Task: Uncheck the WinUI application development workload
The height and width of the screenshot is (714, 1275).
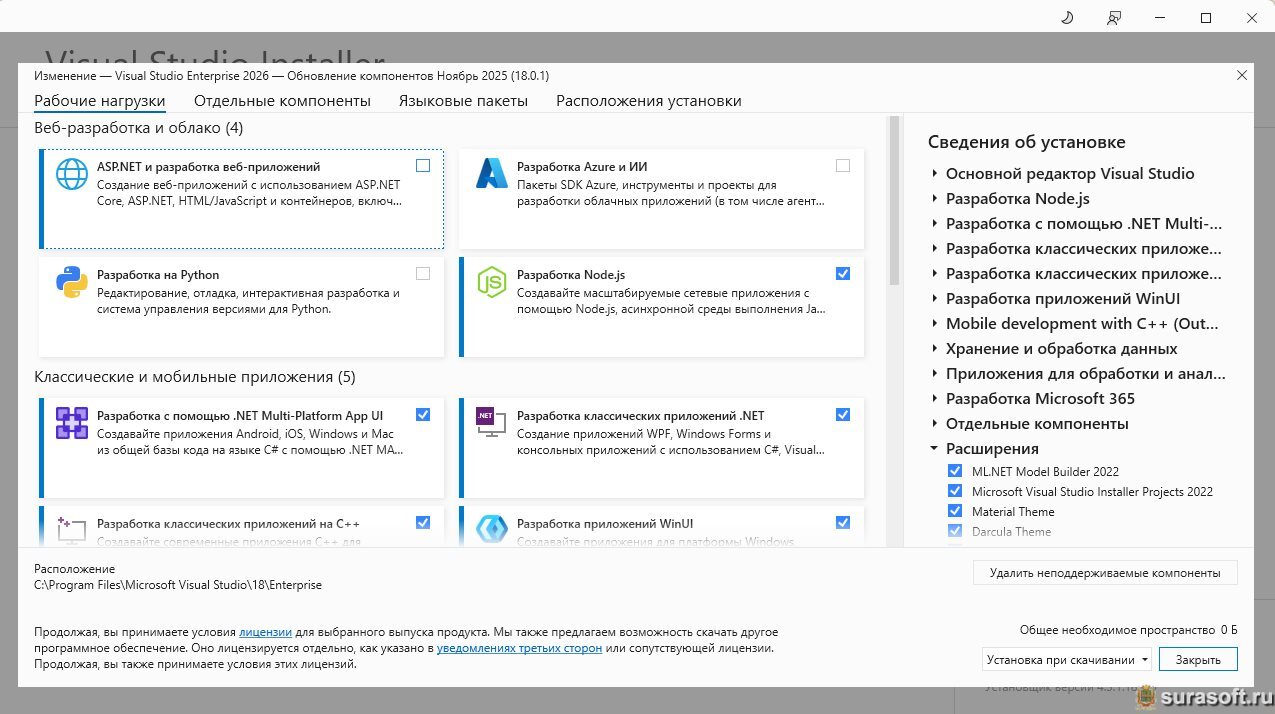Action: click(x=843, y=523)
